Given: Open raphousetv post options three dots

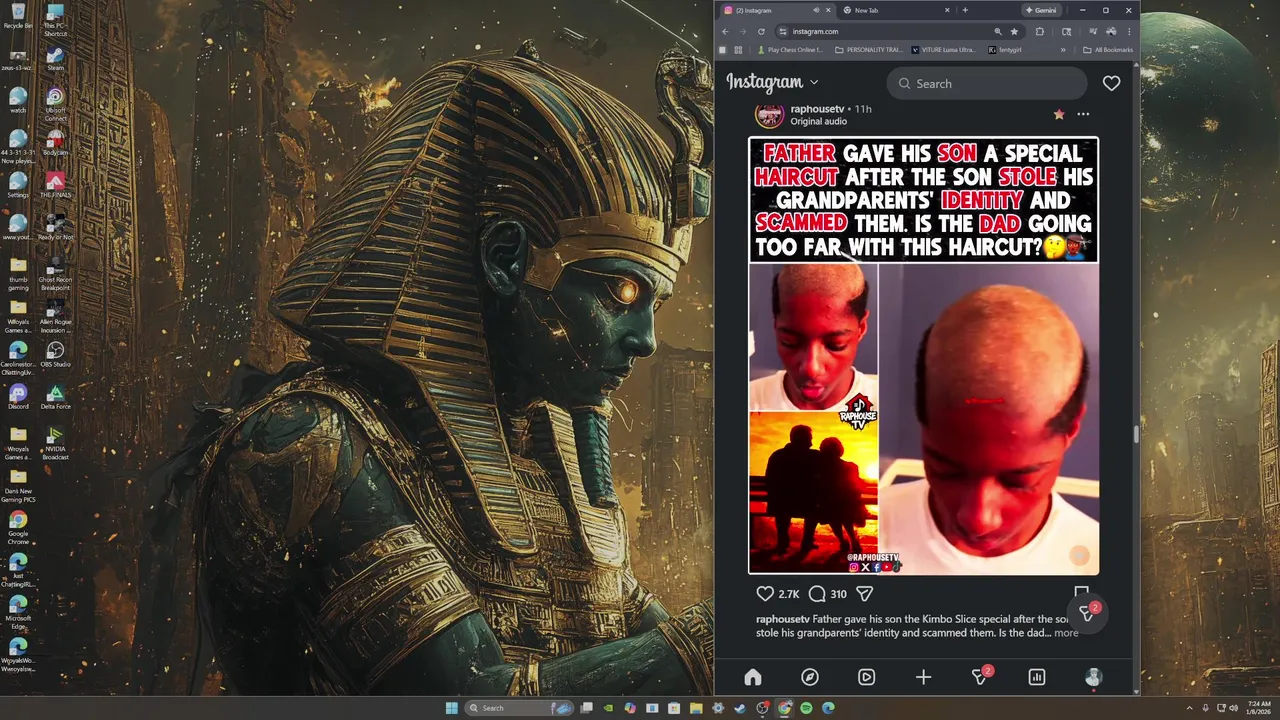Looking at the screenshot, I should [x=1083, y=114].
